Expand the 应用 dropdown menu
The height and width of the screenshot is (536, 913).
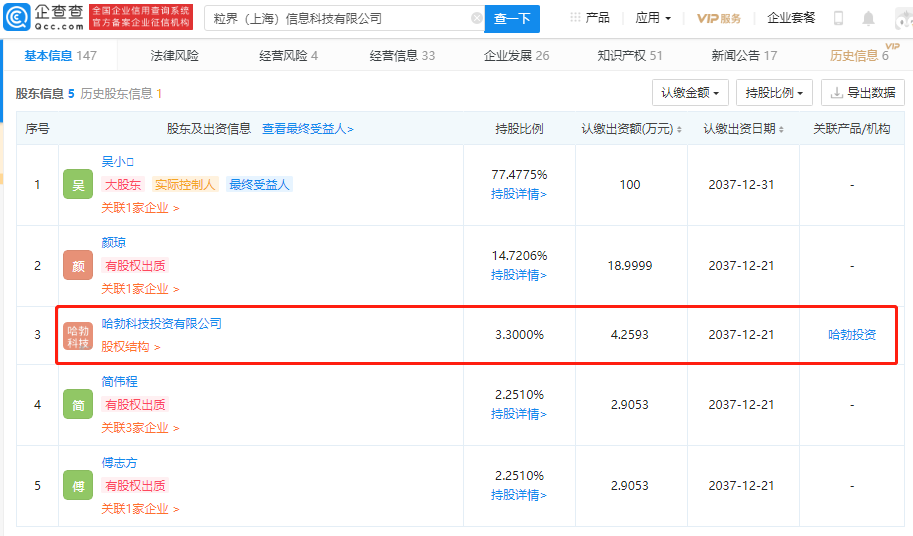point(653,18)
